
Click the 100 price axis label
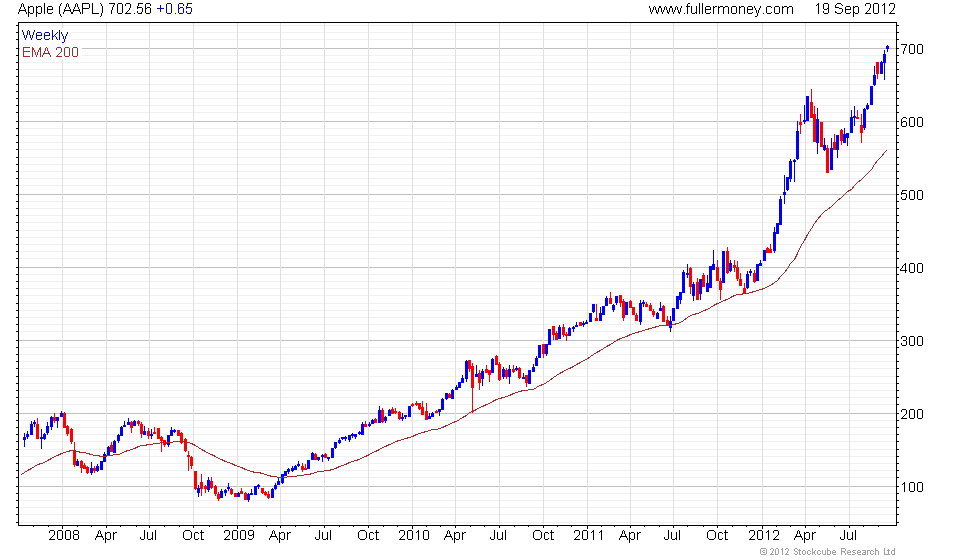point(912,487)
